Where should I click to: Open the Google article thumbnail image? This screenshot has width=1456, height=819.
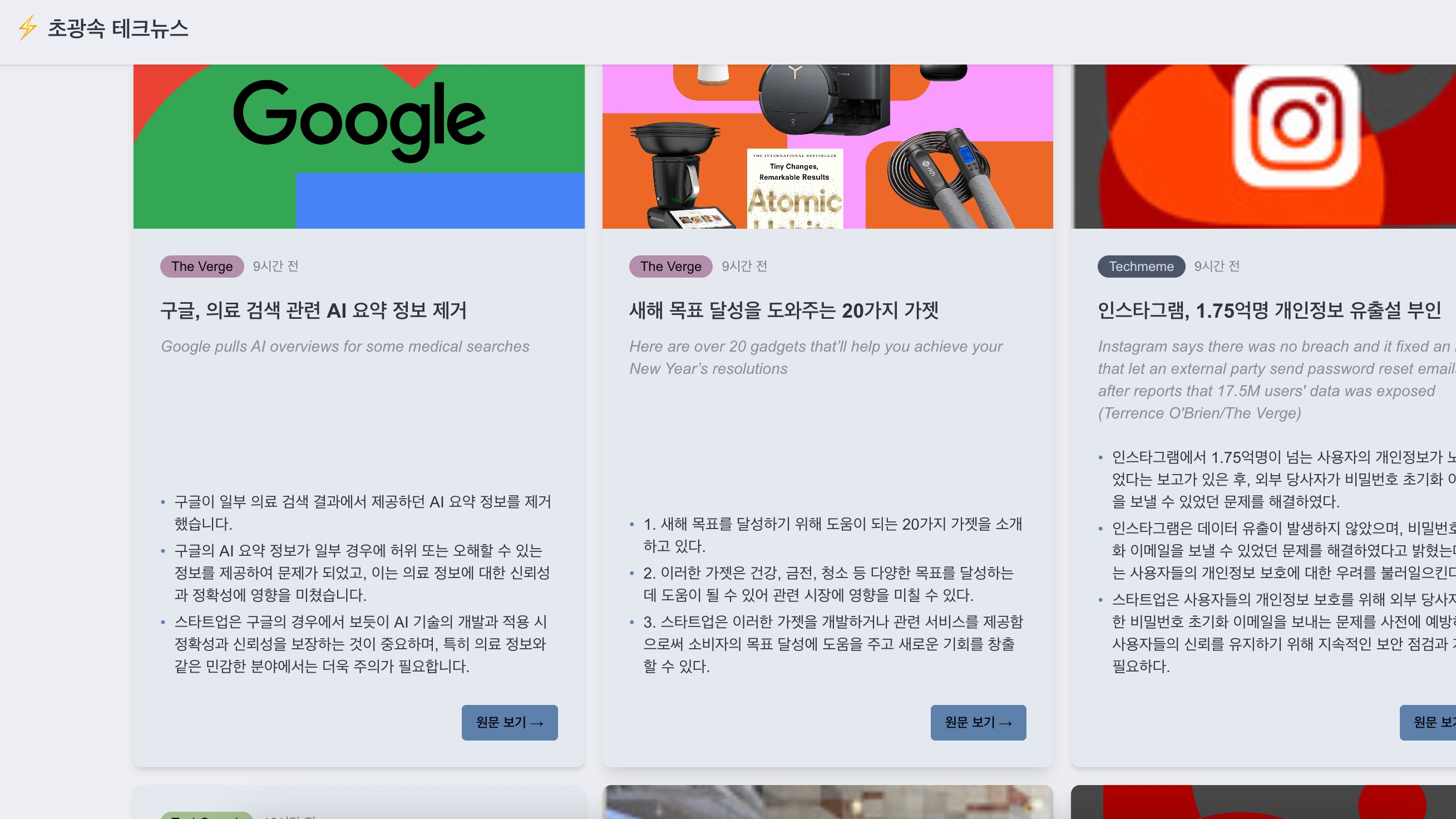point(359,146)
